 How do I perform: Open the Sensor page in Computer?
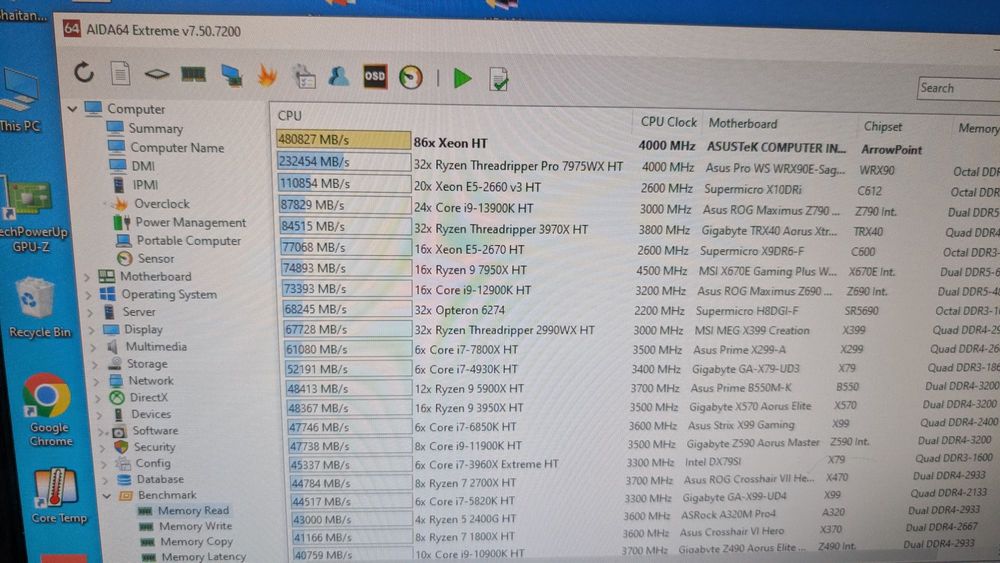[x=156, y=258]
